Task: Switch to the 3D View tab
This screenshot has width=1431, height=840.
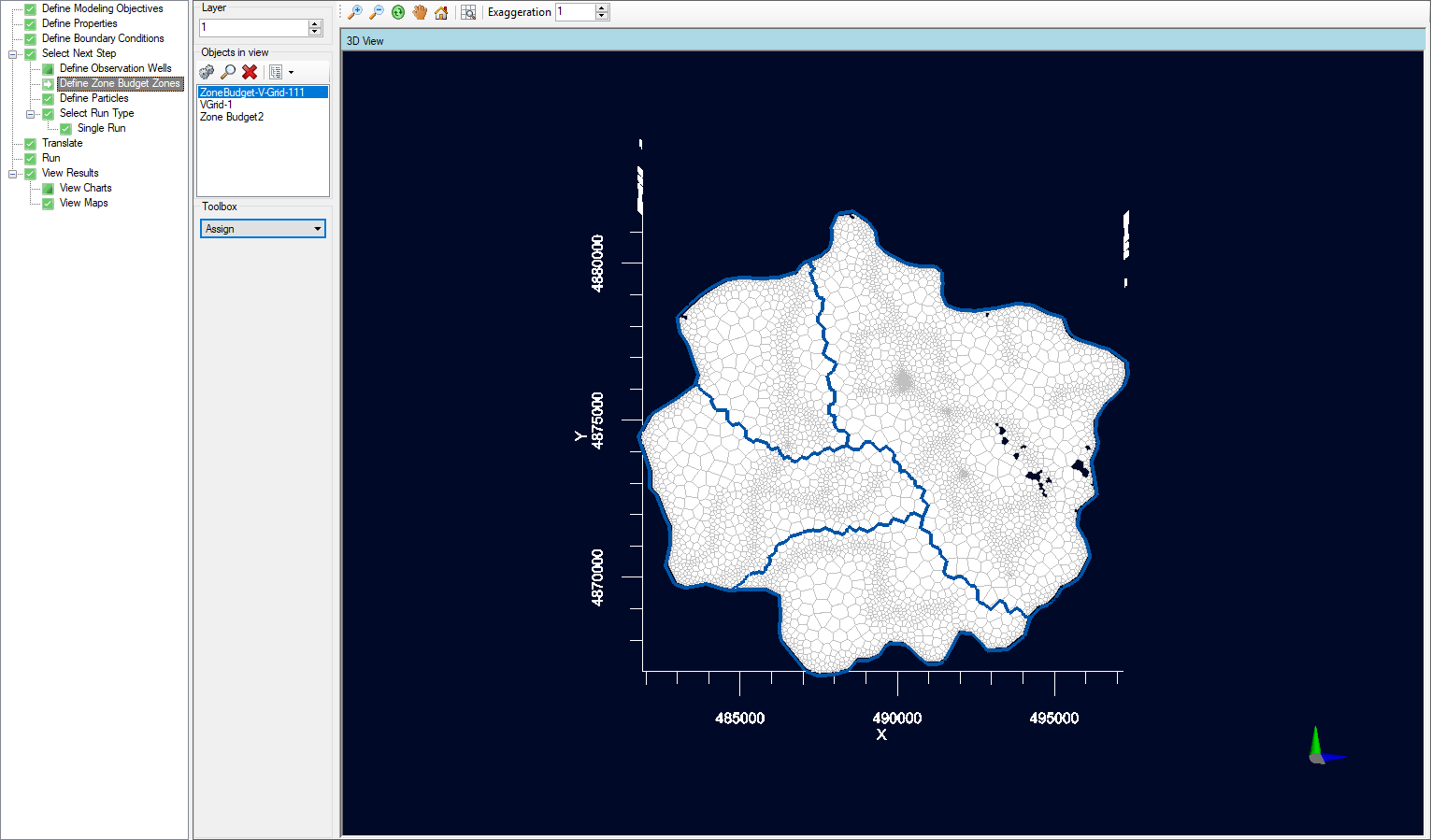Action: [x=365, y=40]
